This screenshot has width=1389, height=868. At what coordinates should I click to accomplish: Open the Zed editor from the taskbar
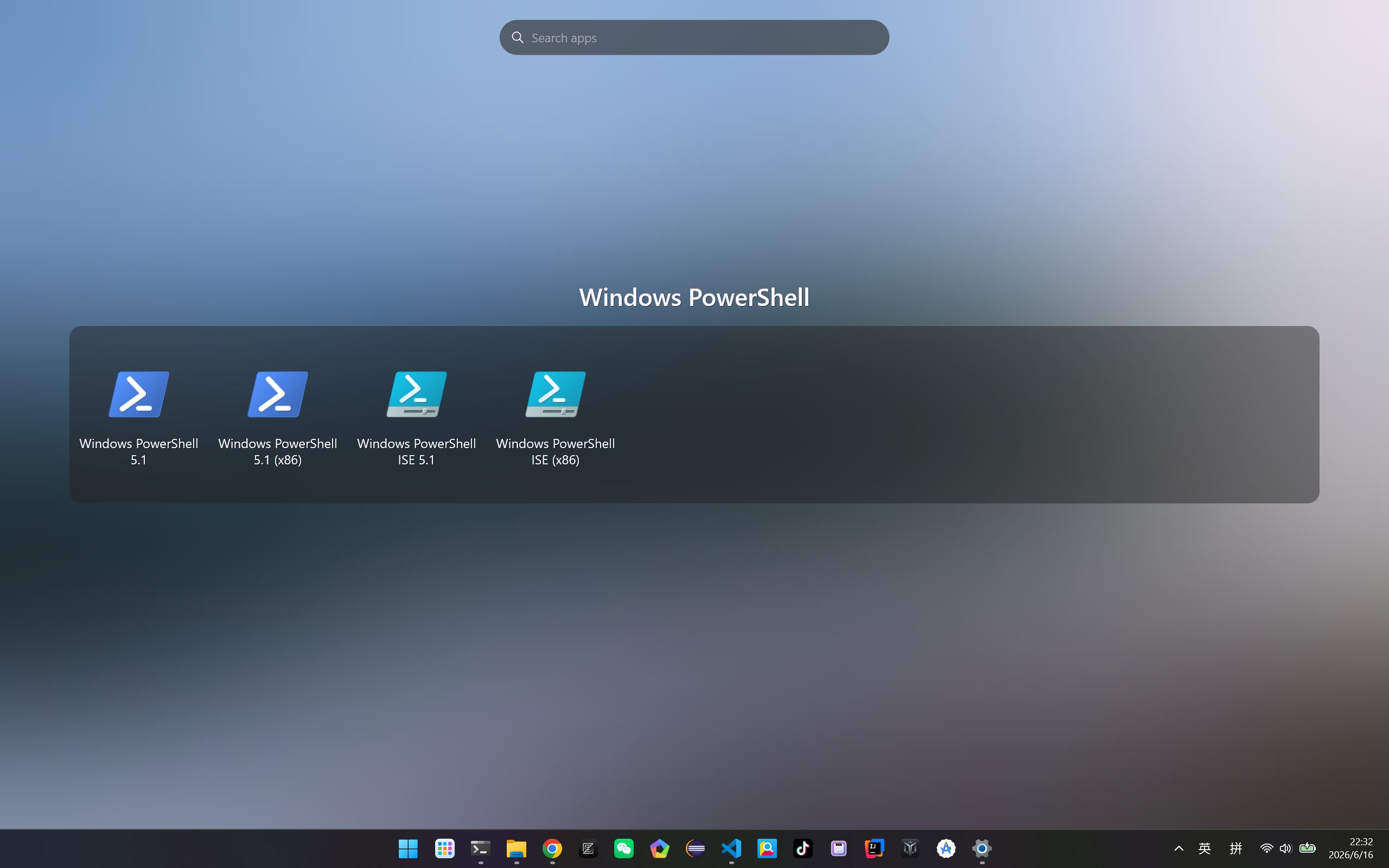coord(588,848)
